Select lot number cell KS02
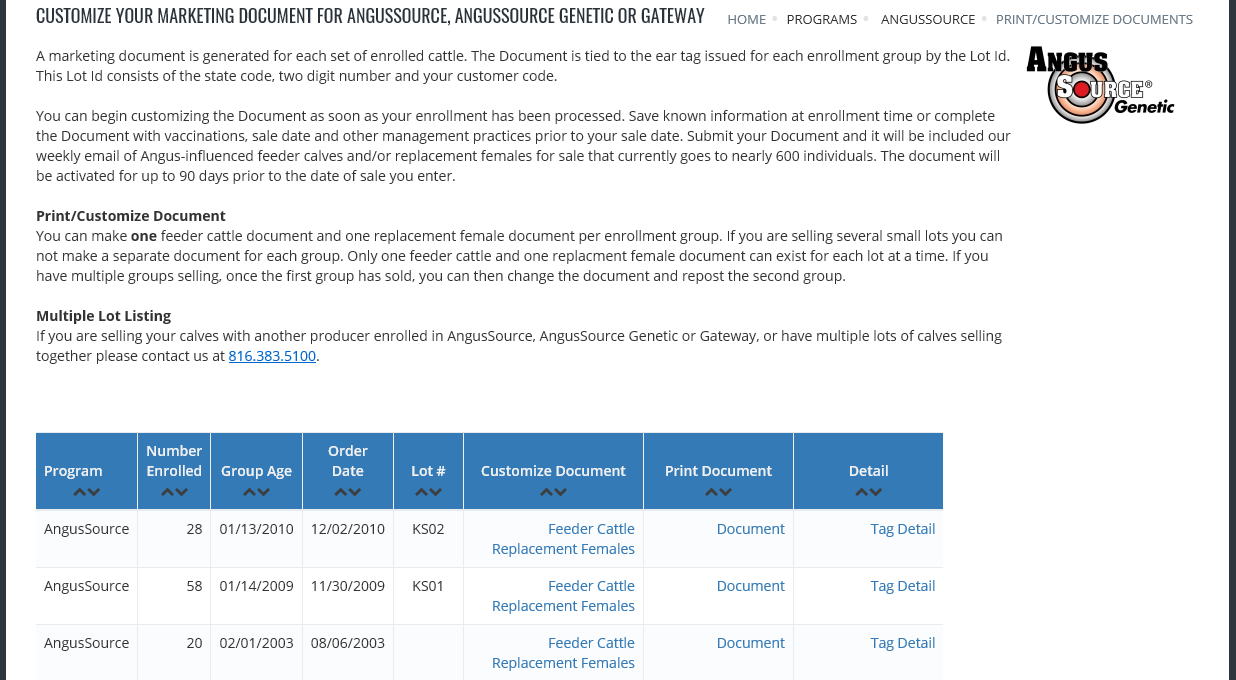Viewport: 1236px width, 680px height. pyautogui.click(x=428, y=529)
